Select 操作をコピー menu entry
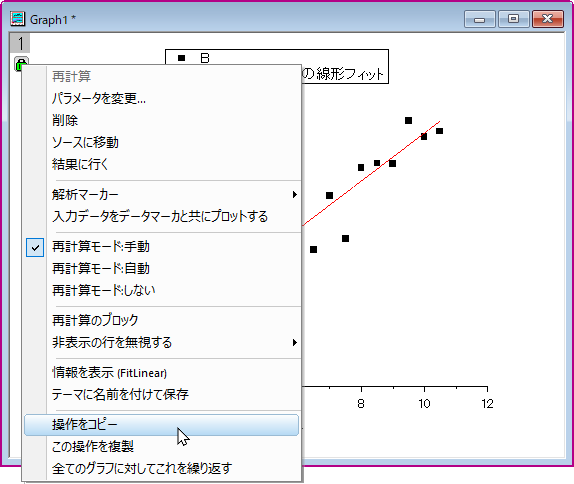 click(161, 425)
